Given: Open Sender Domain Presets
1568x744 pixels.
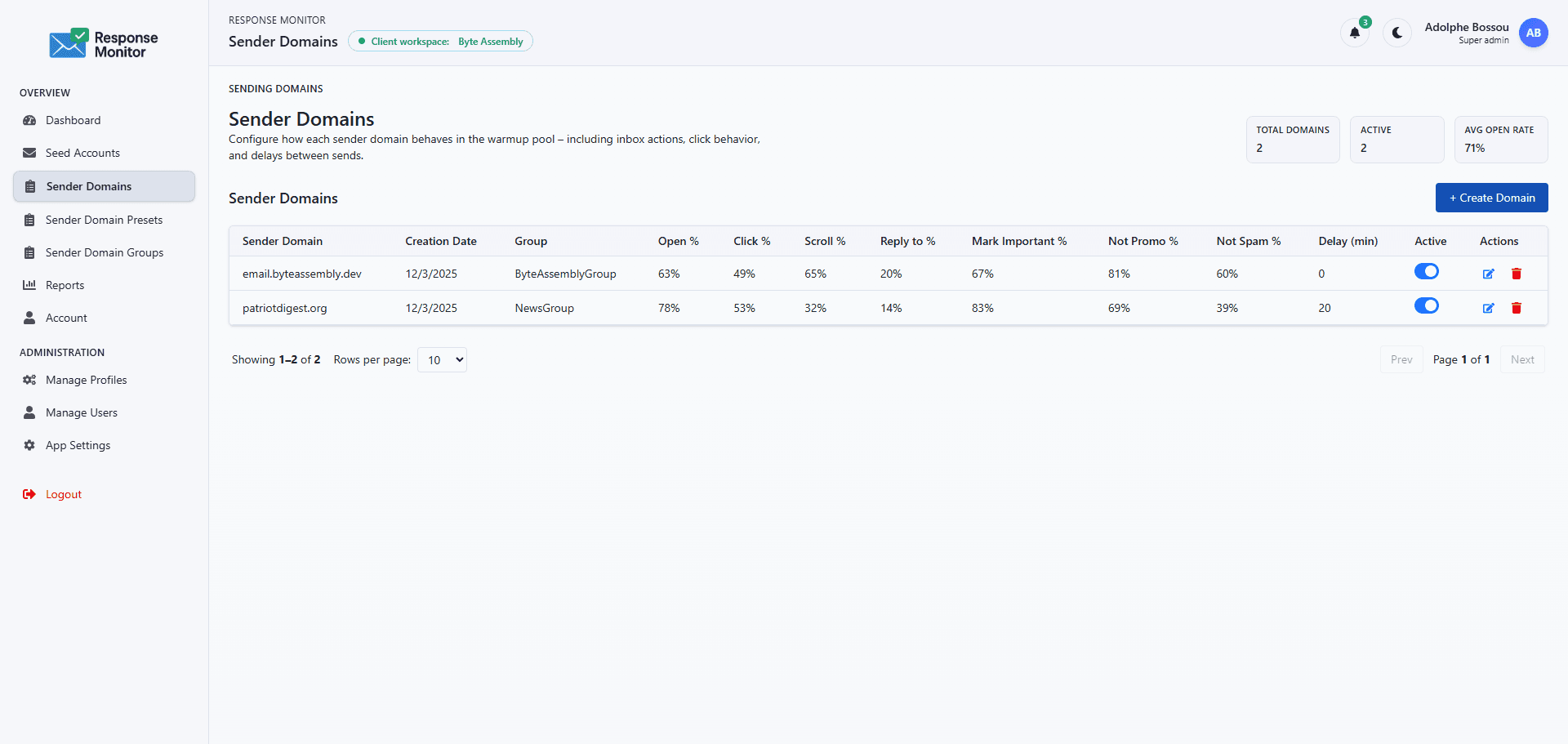Looking at the screenshot, I should point(104,220).
